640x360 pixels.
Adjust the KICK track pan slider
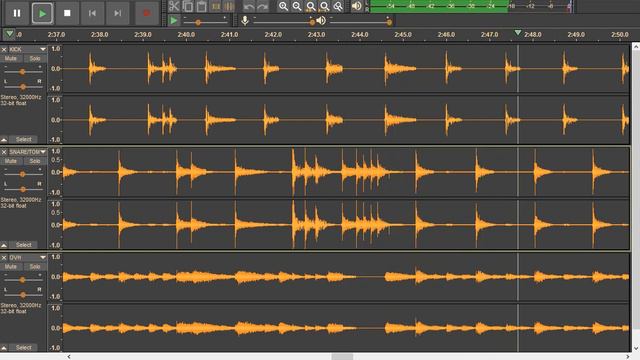(x=22, y=86)
